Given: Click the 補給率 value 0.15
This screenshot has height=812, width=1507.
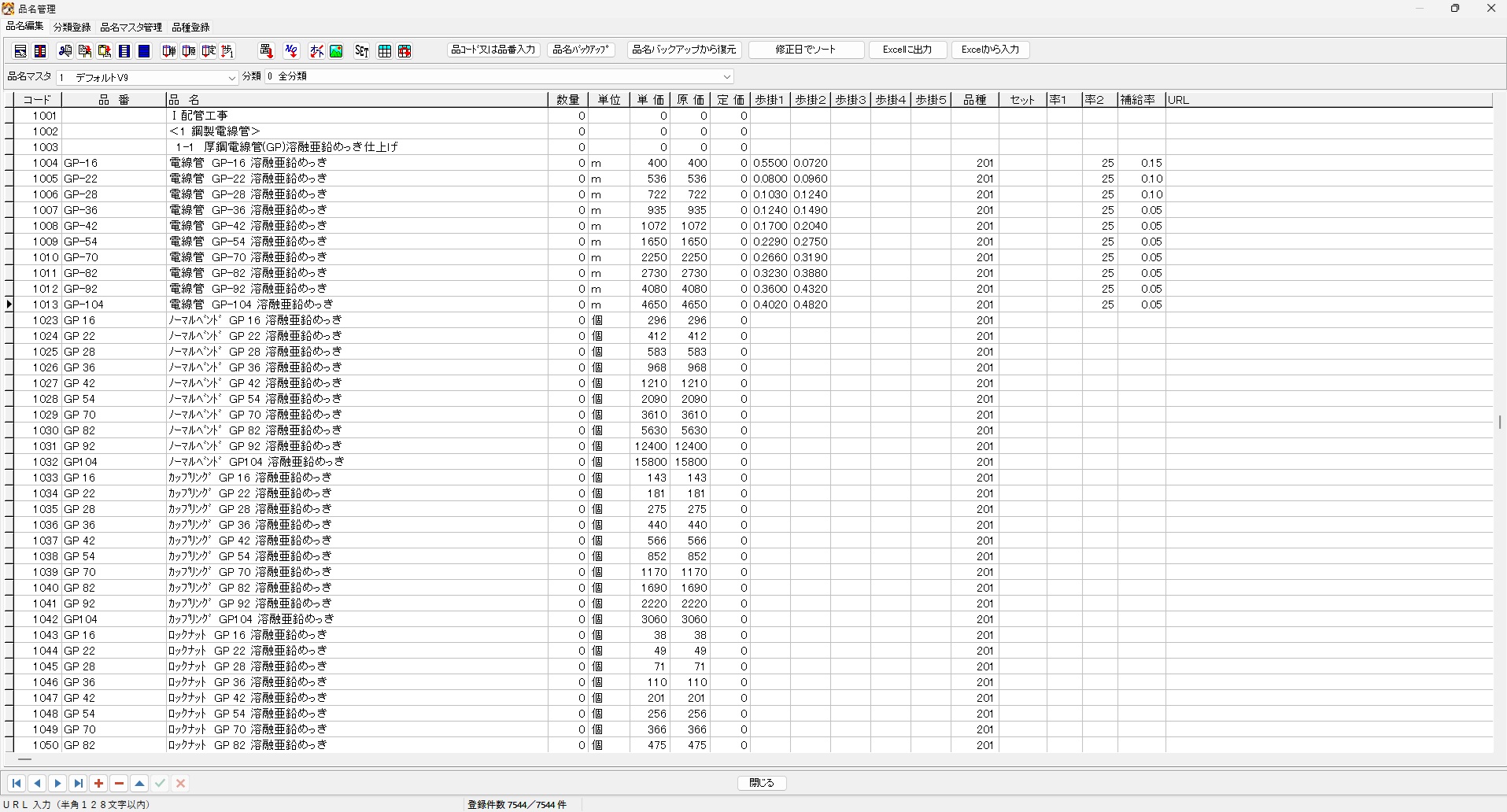Looking at the screenshot, I should [1142, 163].
